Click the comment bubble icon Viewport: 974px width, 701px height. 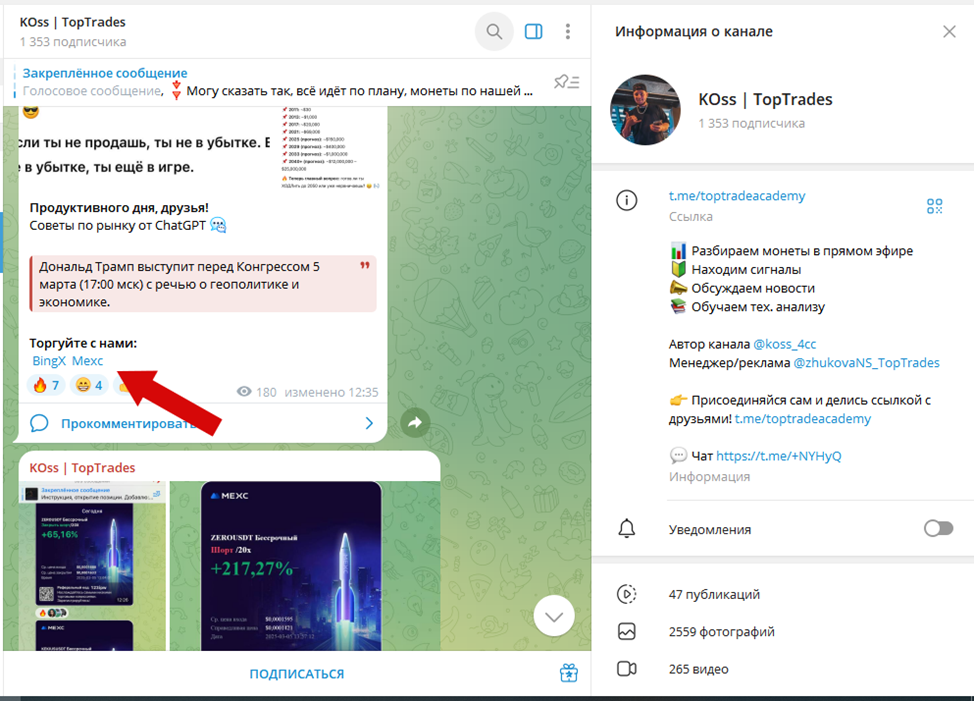point(39,423)
